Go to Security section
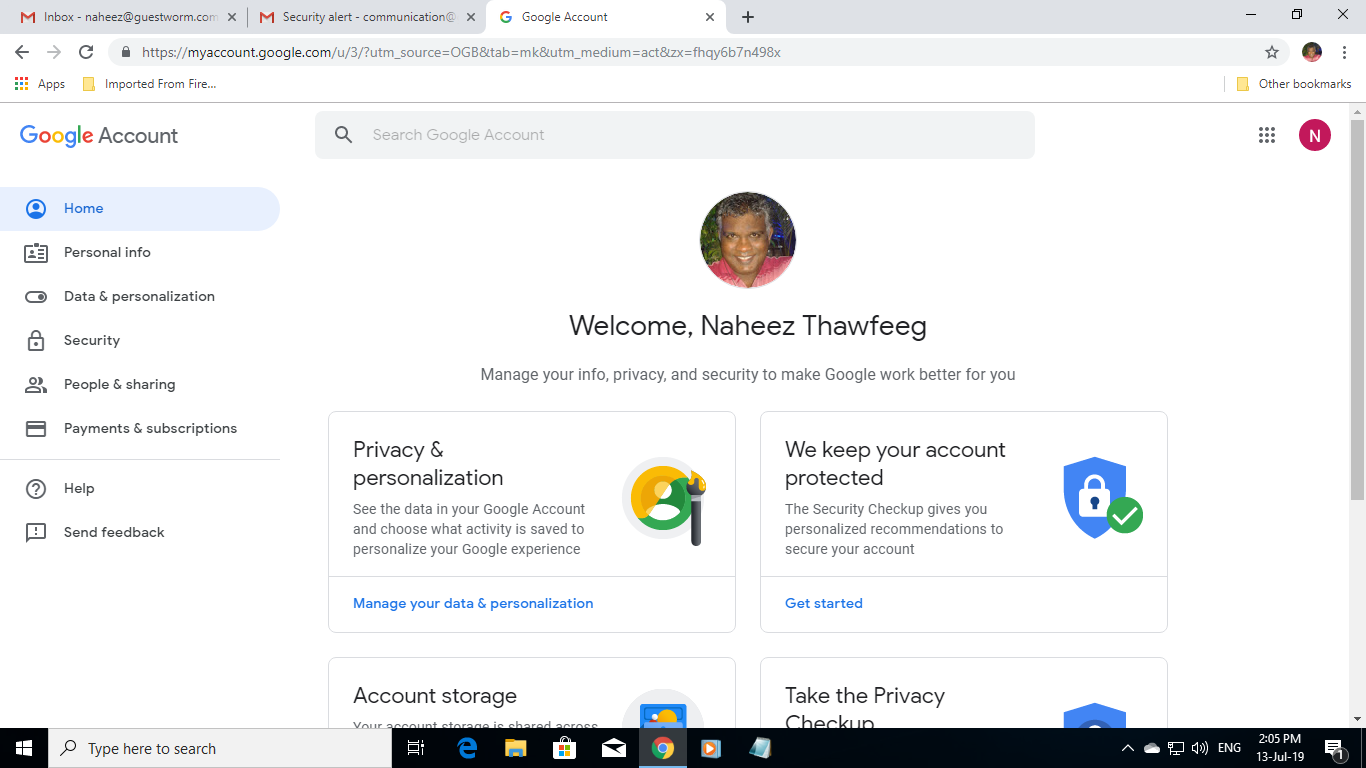Viewport: 1366px width, 768px height. pos(140,341)
